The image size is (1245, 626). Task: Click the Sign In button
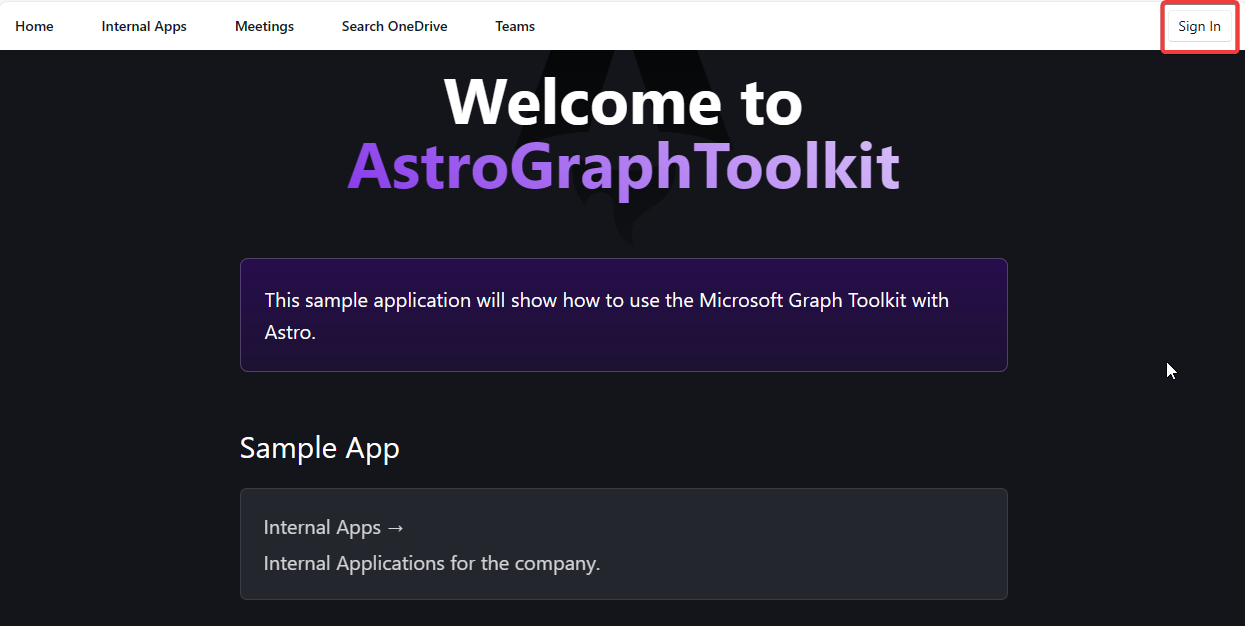click(x=1199, y=27)
